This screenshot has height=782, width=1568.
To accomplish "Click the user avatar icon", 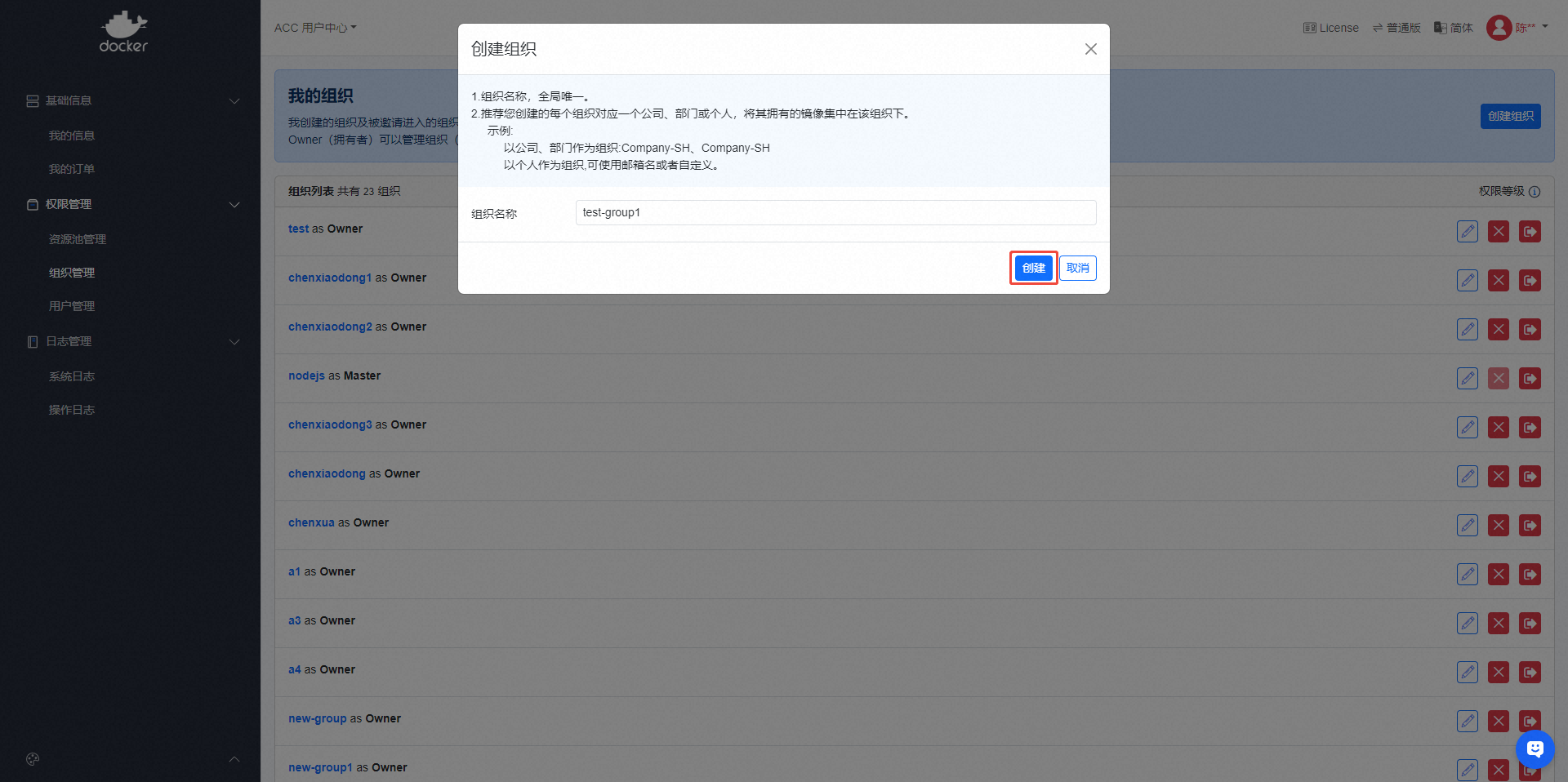I will 1499,28.
